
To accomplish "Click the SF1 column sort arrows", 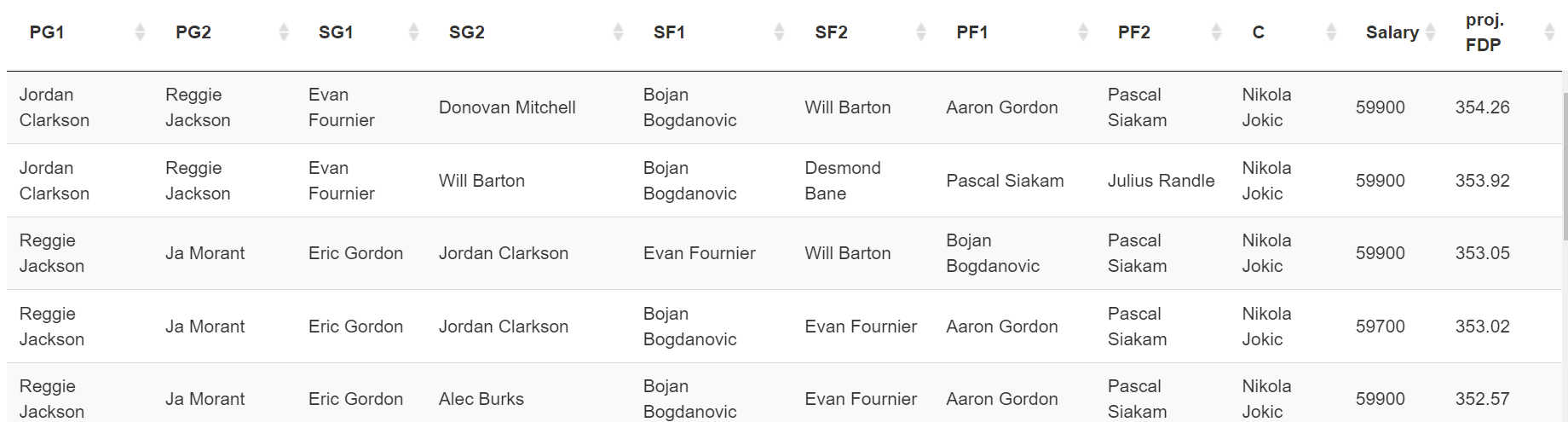I will 779,32.
